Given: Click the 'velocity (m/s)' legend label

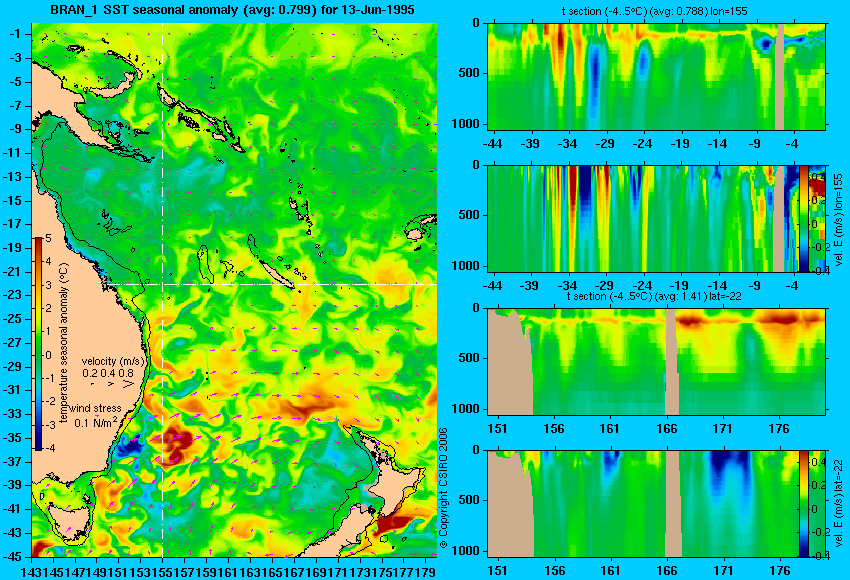Looking at the screenshot, I should (113, 361).
